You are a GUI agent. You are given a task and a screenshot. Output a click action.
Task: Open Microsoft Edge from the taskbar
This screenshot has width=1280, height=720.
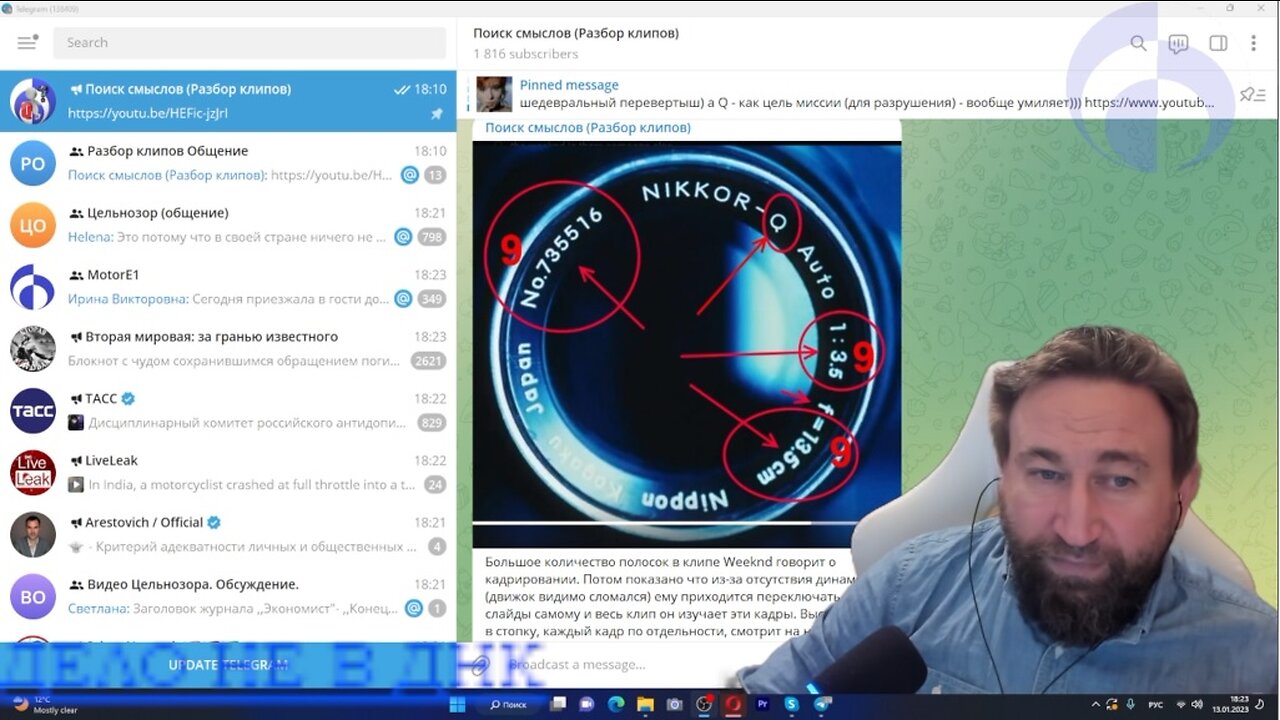pos(616,704)
